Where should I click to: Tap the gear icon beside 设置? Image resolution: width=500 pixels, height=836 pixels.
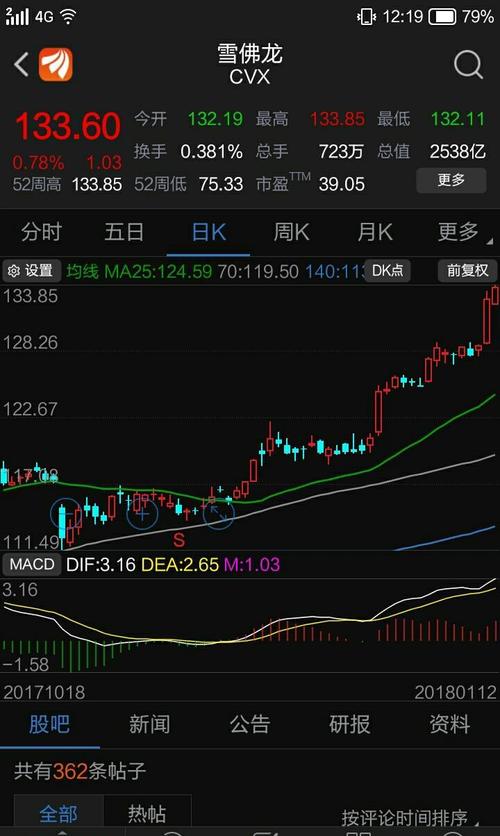coord(14,271)
